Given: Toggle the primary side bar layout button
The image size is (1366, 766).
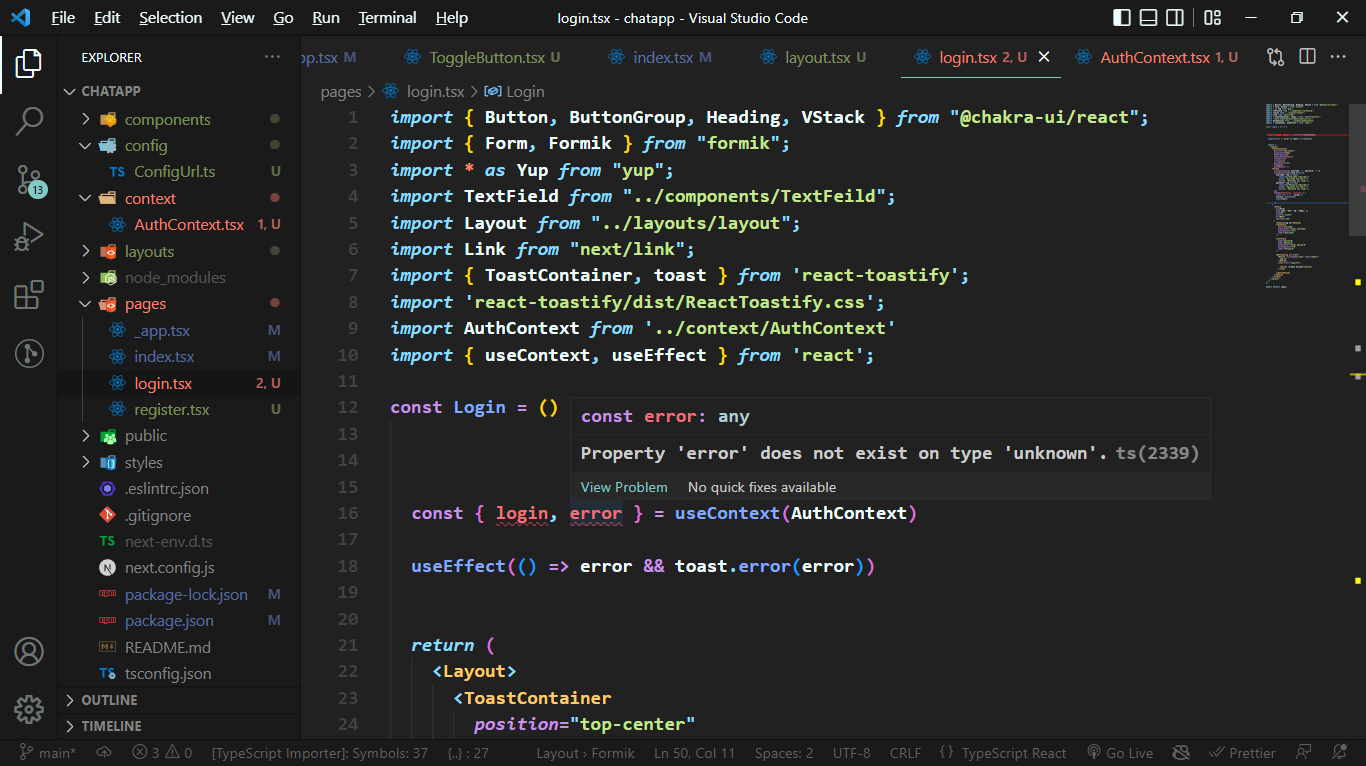Looking at the screenshot, I should pos(1123,18).
